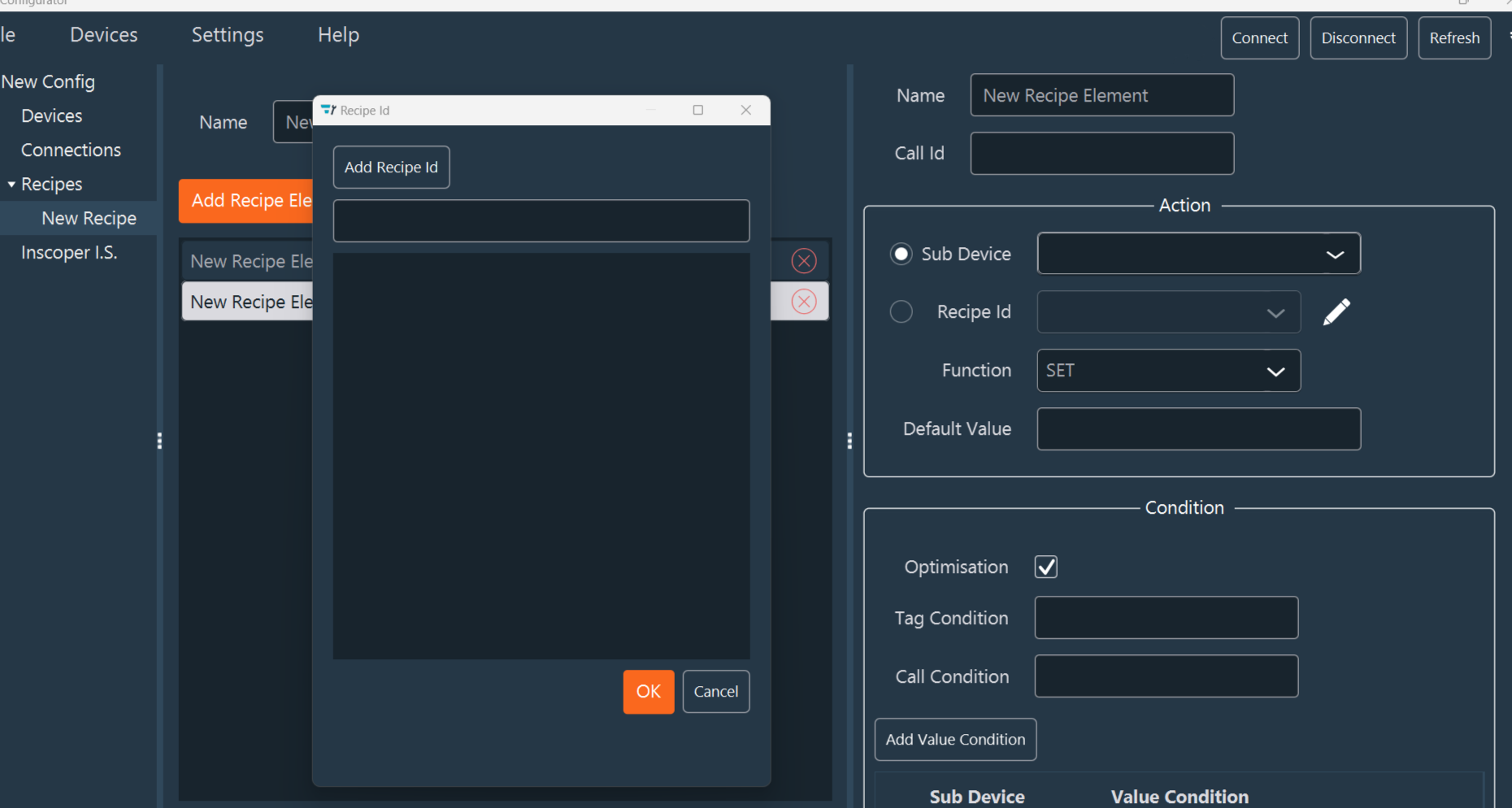Click the Connect button
This screenshot has width=1512, height=808.
[1259, 37]
